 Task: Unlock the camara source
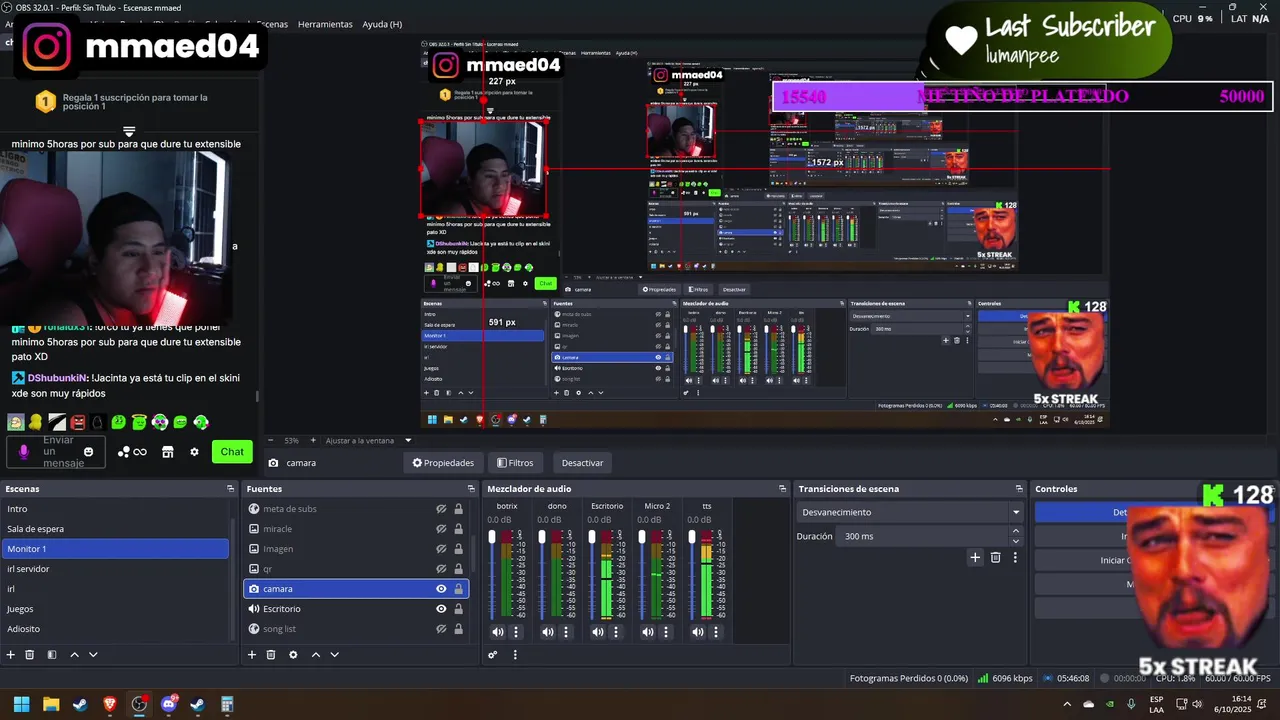[458, 589]
